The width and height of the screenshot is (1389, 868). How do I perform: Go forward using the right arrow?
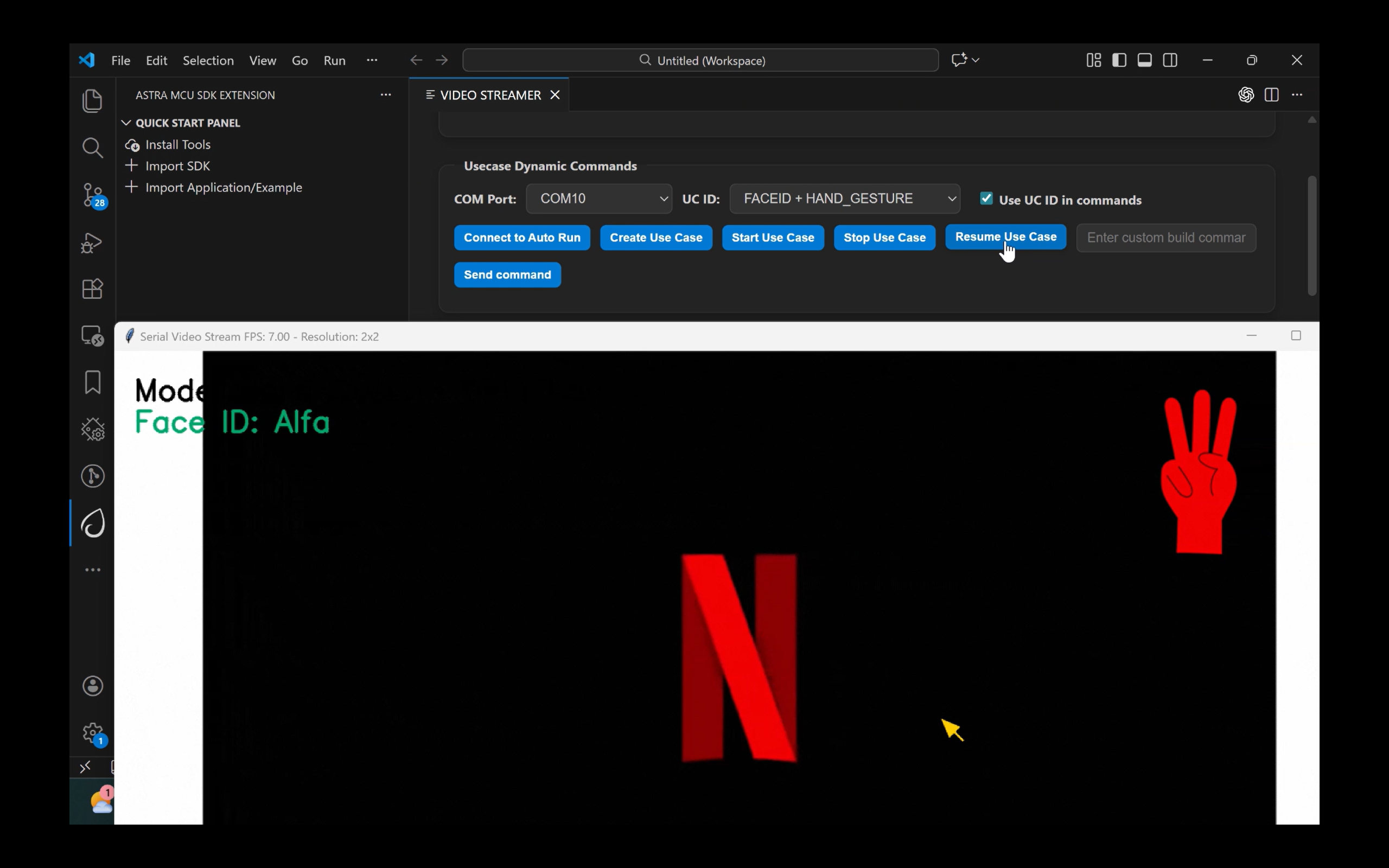(441, 60)
